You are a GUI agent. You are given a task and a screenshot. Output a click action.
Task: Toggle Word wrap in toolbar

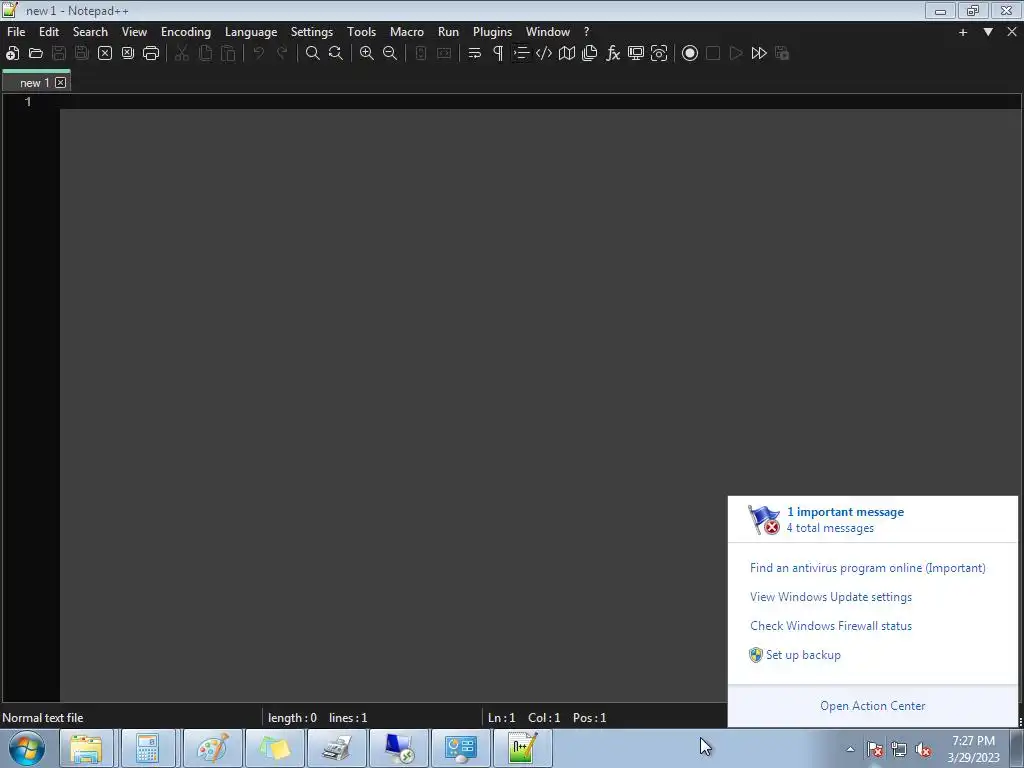(x=475, y=54)
